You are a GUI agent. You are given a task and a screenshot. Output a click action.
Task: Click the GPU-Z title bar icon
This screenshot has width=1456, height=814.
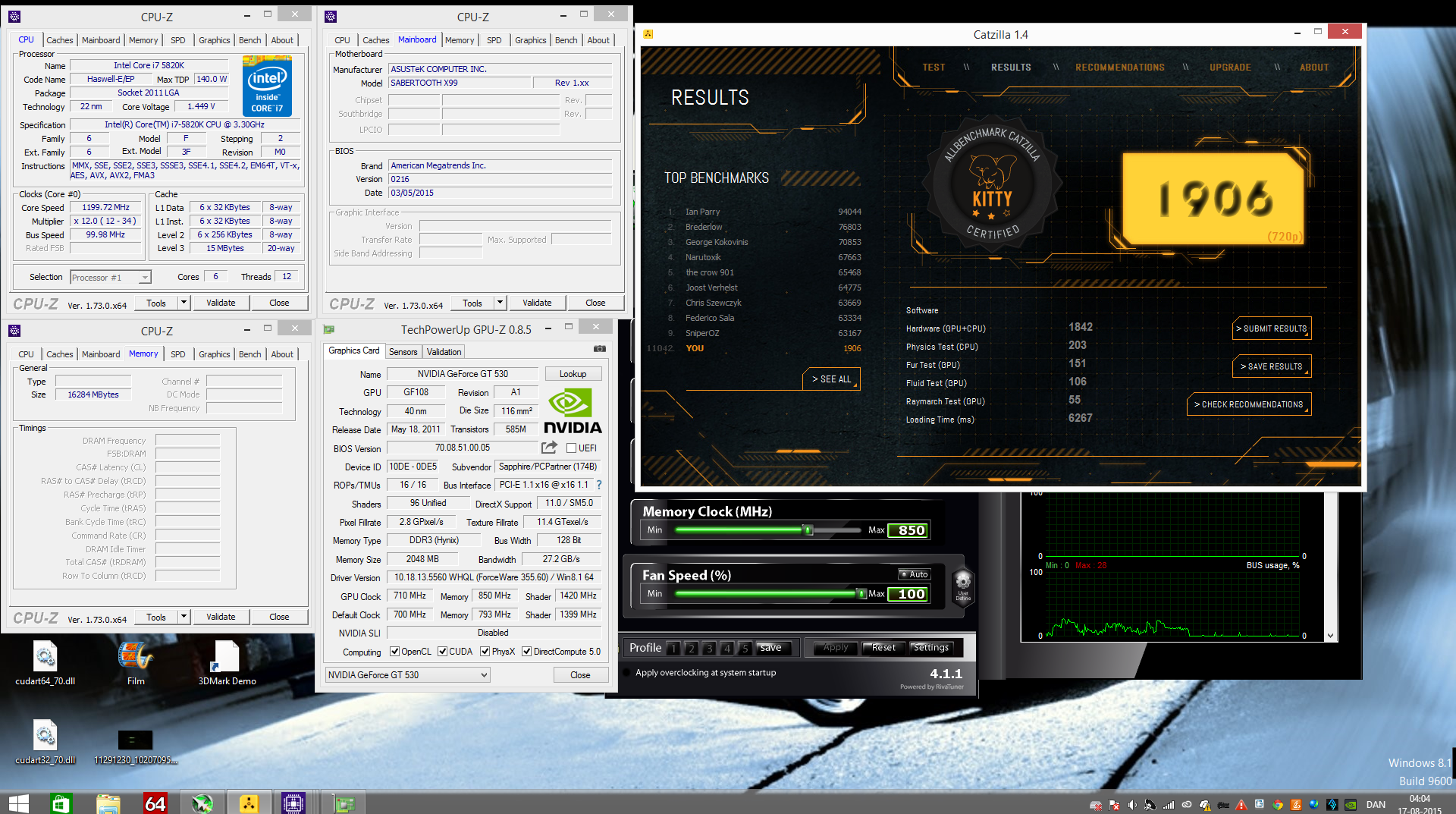pos(329,329)
